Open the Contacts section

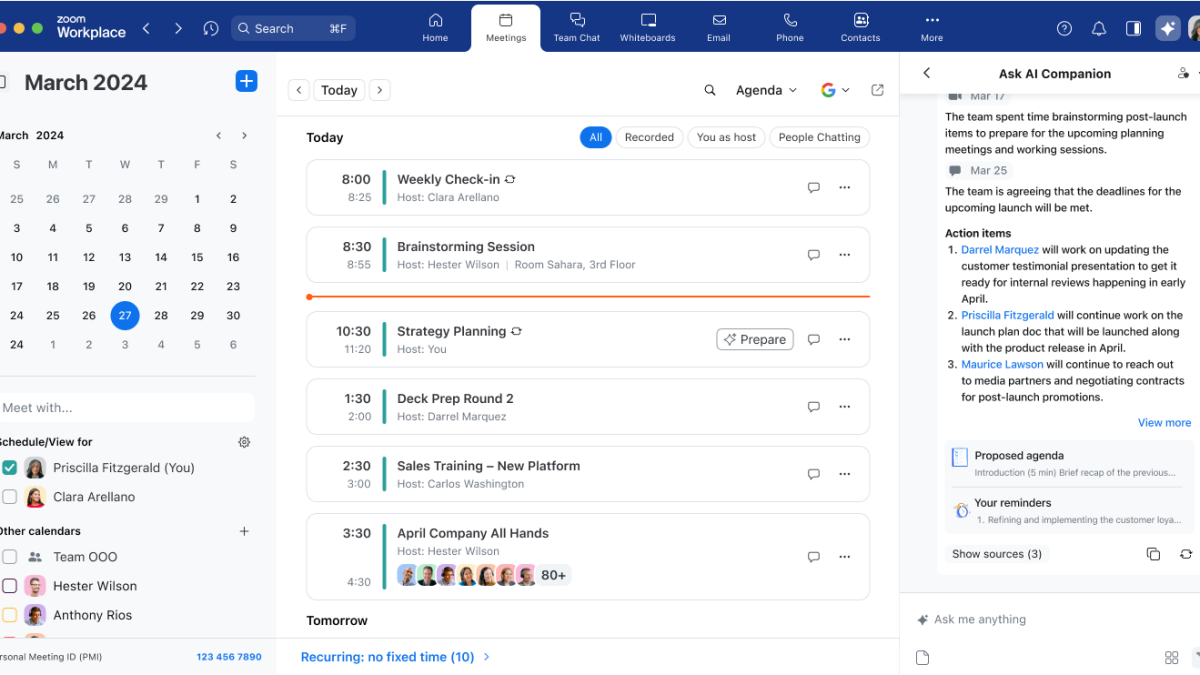860,27
